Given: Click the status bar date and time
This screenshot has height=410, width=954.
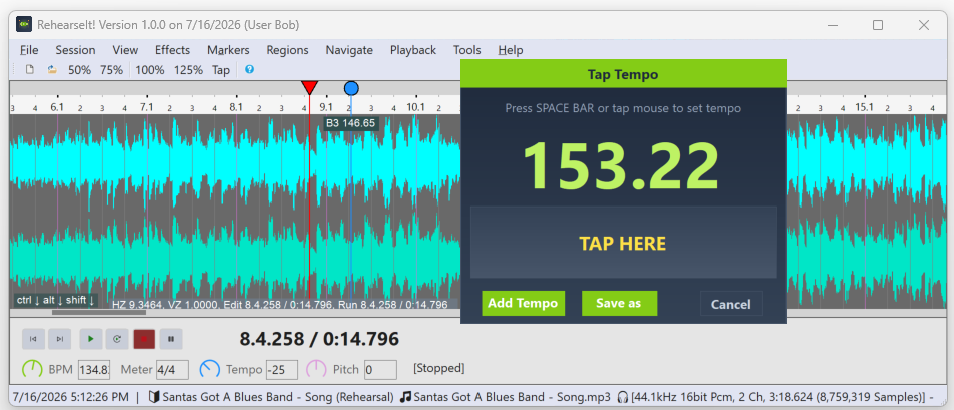Looking at the screenshot, I should tap(71, 397).
